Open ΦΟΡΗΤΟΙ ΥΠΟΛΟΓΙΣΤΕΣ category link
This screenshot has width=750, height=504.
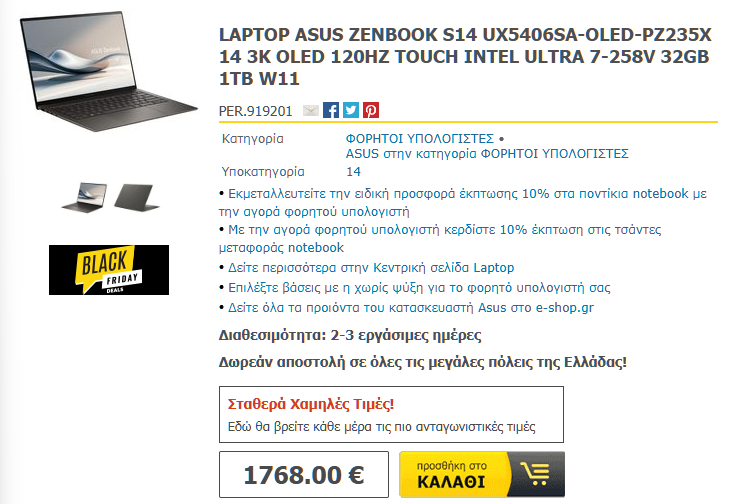coord(419,139)
